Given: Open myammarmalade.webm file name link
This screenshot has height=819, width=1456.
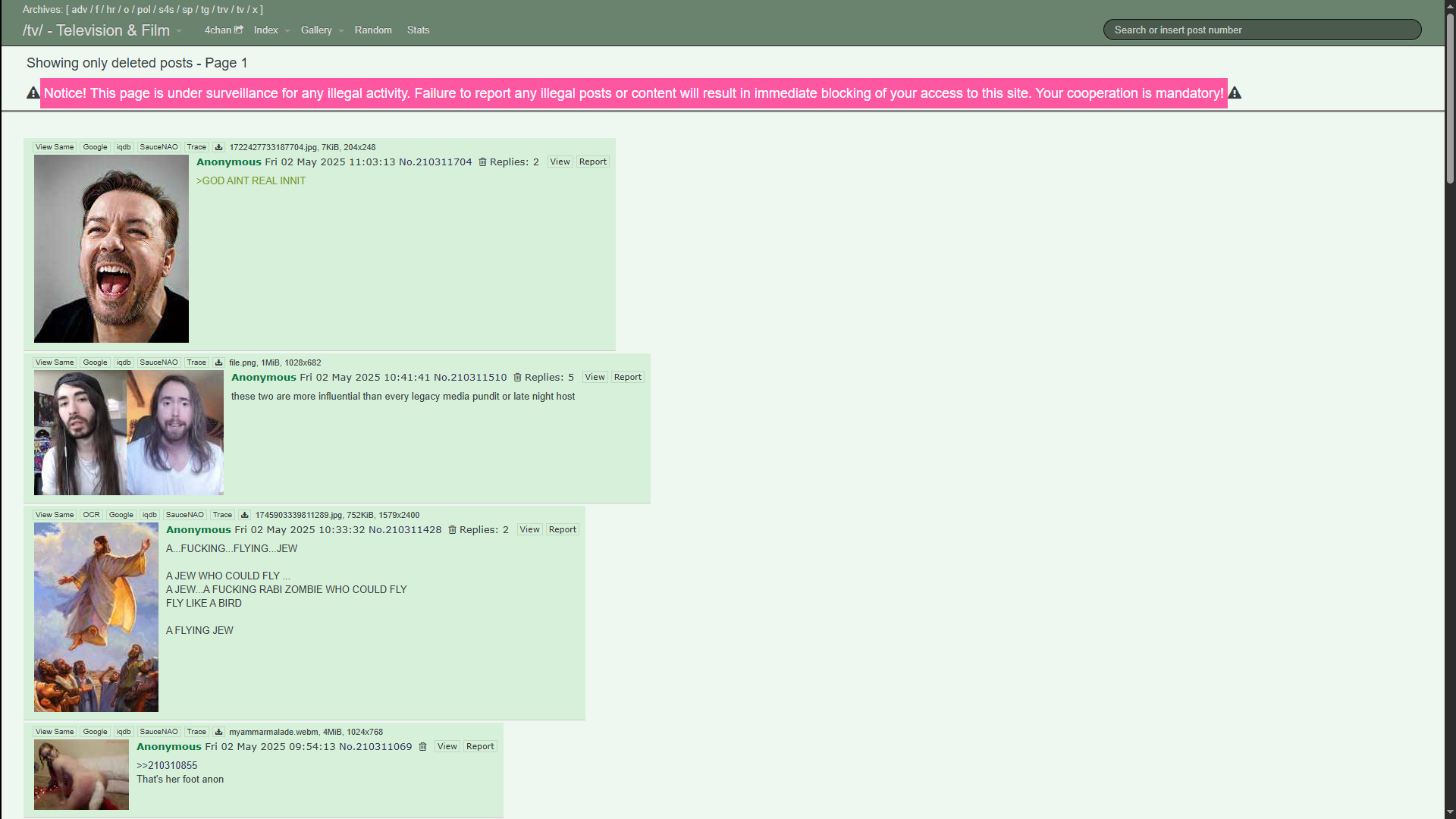Looking at the screenshot, I should click(274, 732).
